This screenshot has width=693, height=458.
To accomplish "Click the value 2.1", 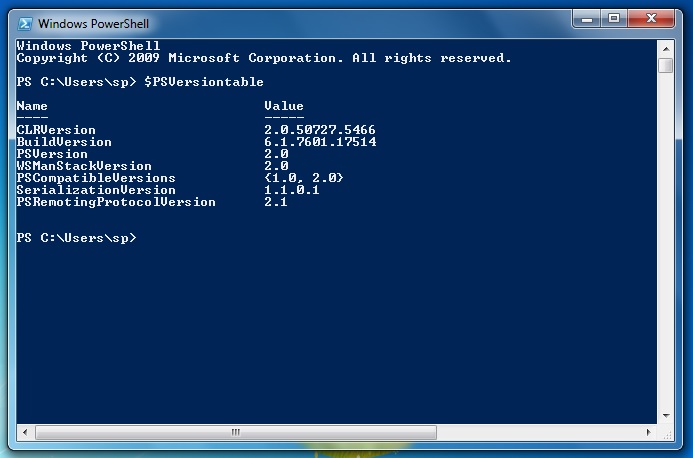I will point(276,202).
